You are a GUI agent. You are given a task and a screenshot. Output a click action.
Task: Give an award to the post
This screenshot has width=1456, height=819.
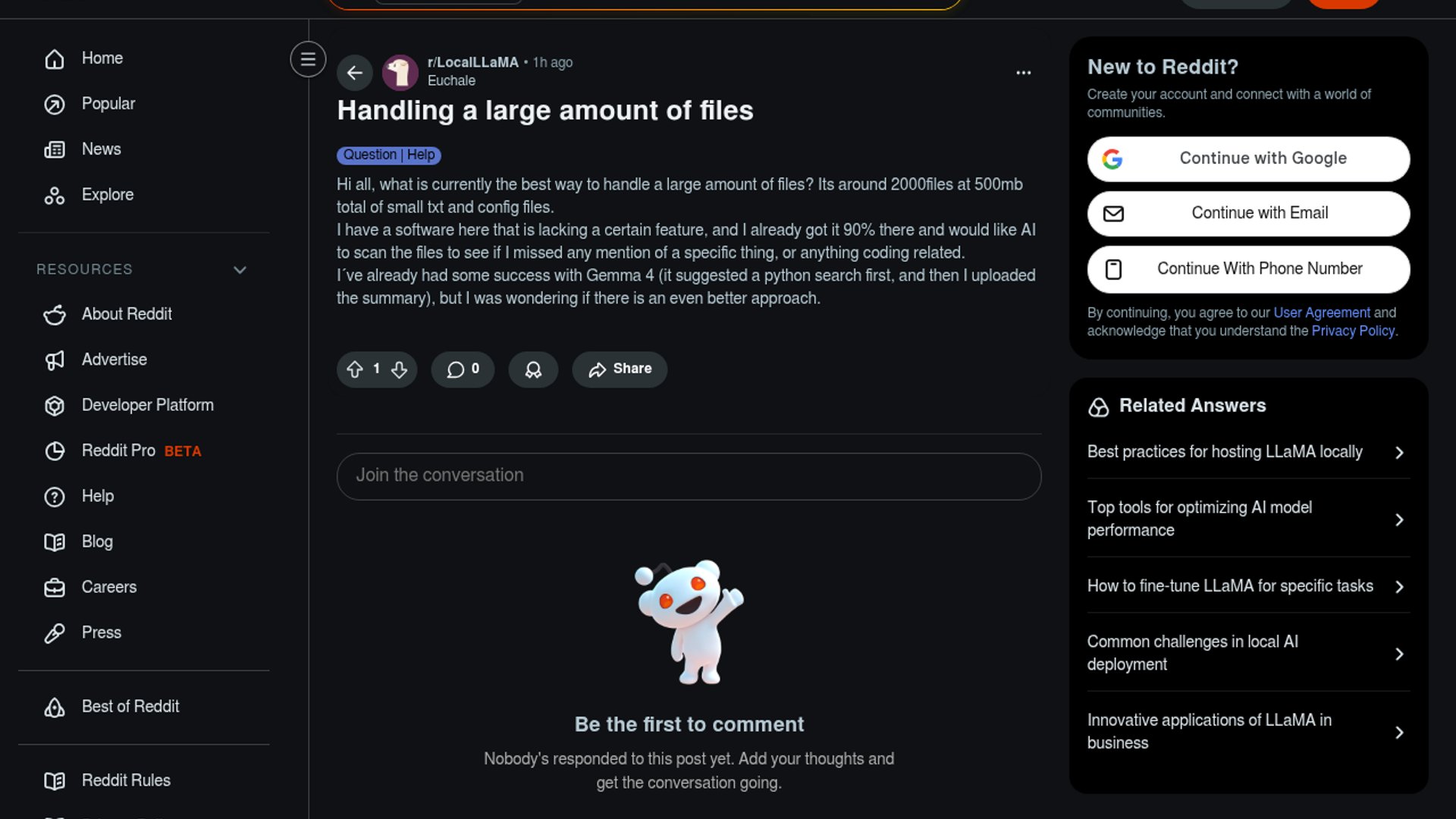[533, 369]
